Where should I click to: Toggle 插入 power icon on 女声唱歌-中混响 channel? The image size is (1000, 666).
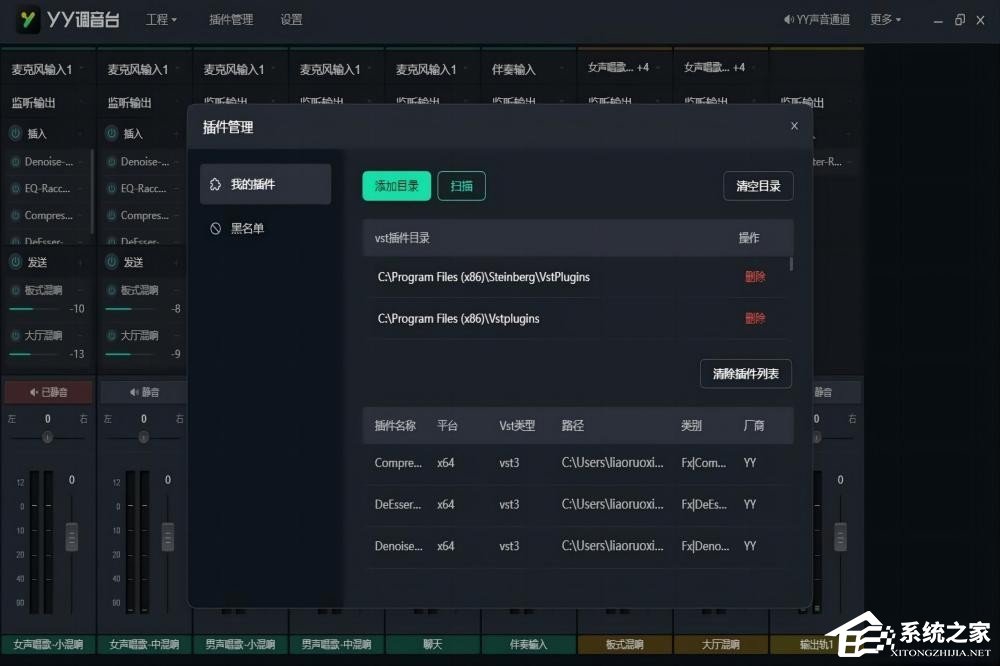click(x=112, y=133)
